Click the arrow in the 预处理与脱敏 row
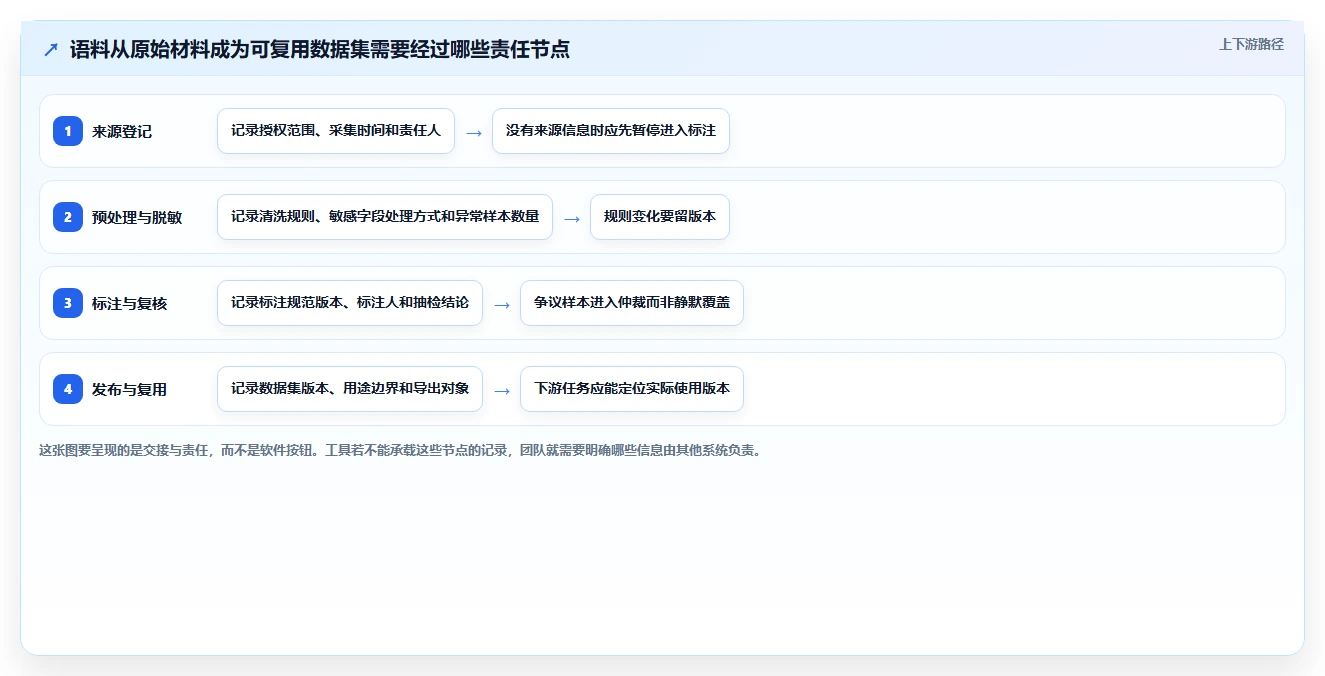 (572, 218)
